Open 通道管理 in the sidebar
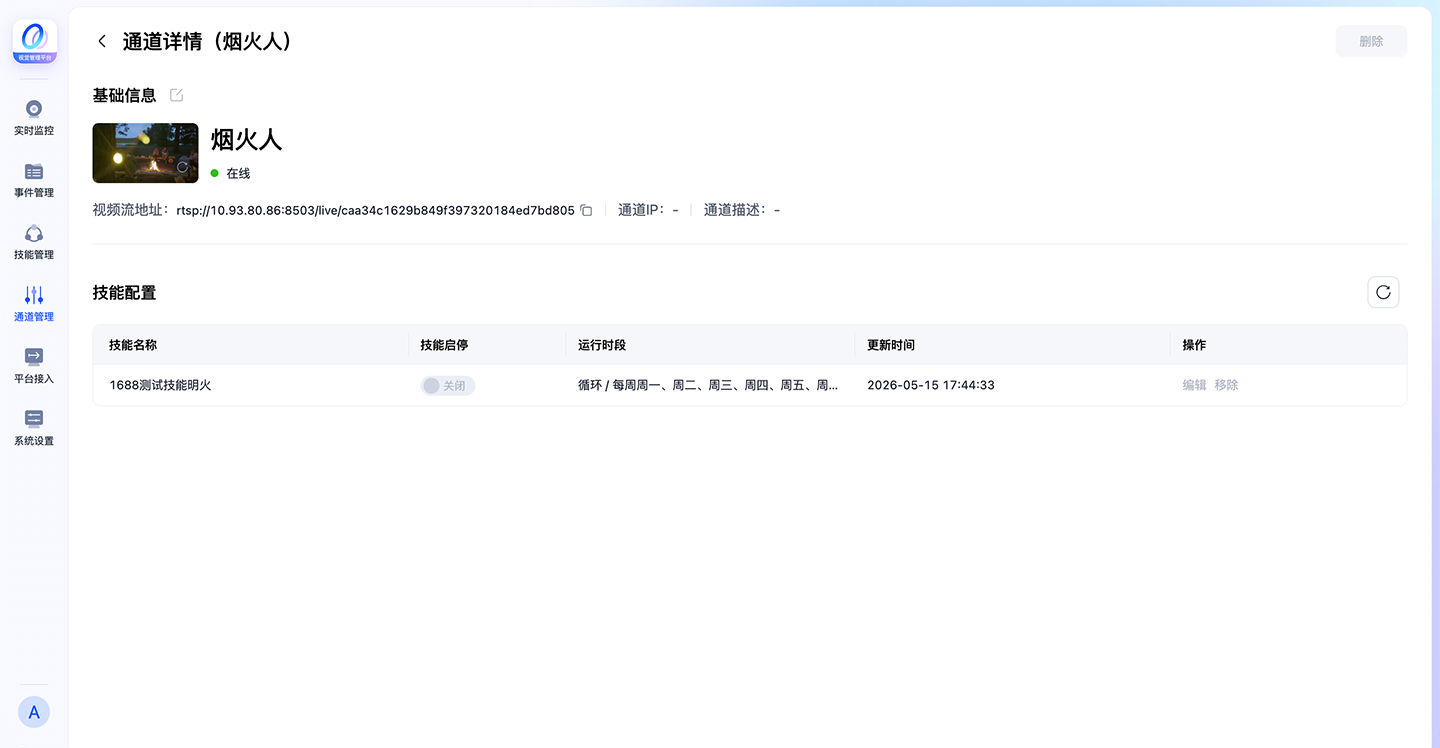The height and width of the screenshot is (748, 1440). coord(34,304)
